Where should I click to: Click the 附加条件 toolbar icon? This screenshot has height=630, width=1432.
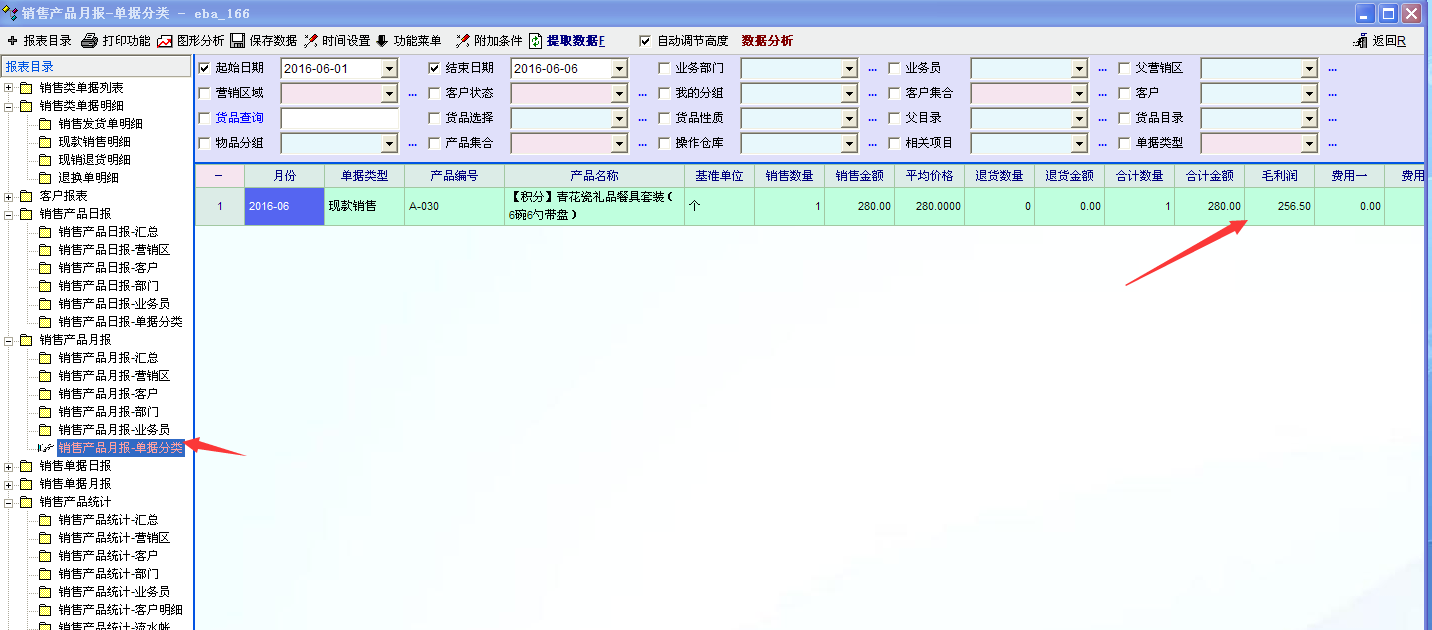pyautogui.click(x=463, y=41)
